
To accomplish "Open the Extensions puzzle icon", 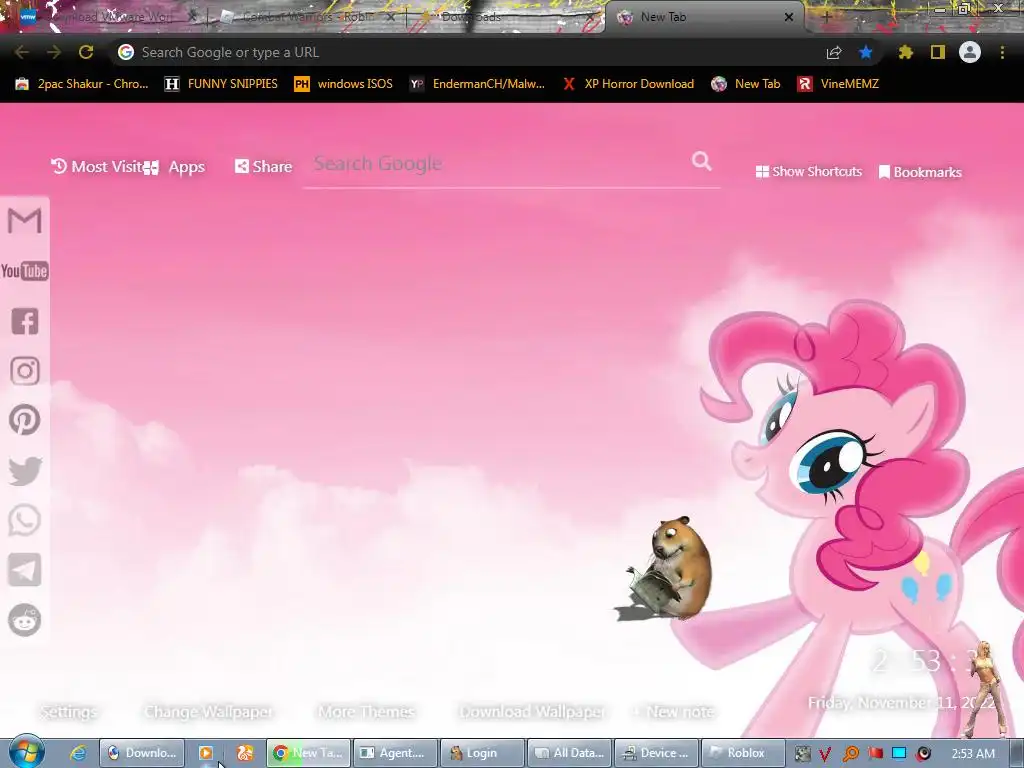I will [905, 52].
